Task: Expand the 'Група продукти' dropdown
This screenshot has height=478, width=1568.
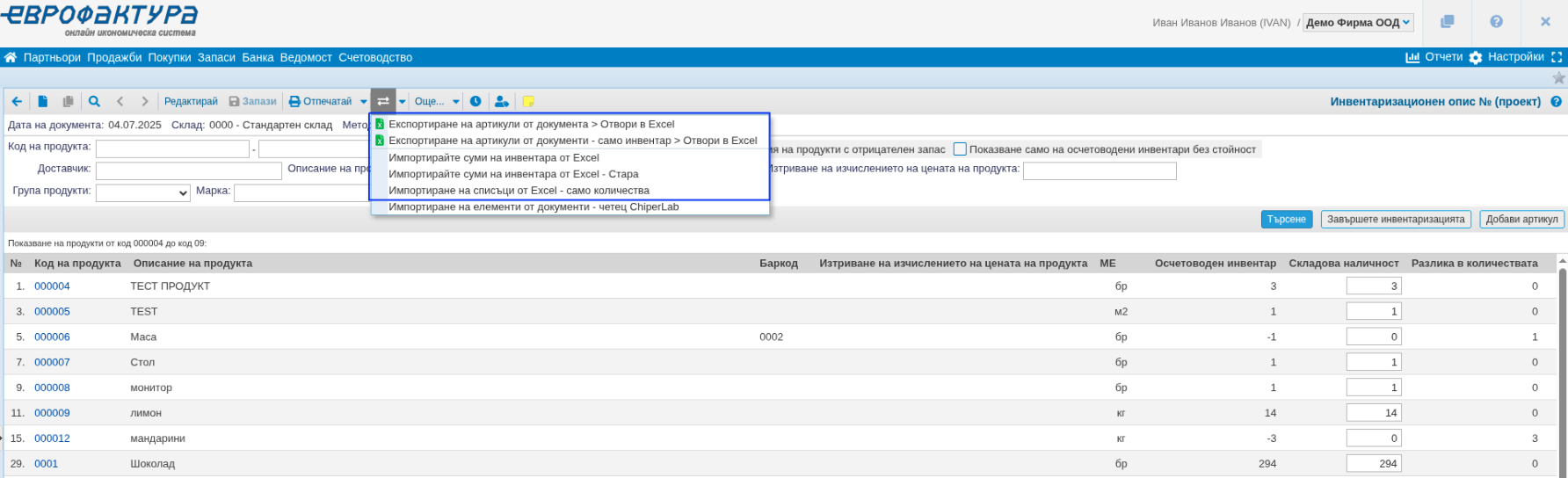Action: click(142, 192)
